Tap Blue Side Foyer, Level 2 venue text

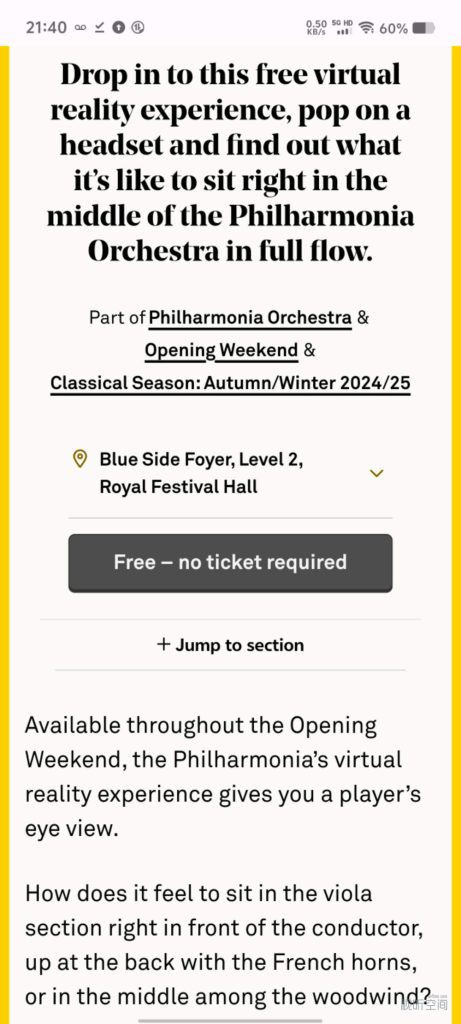coord(201,459)
